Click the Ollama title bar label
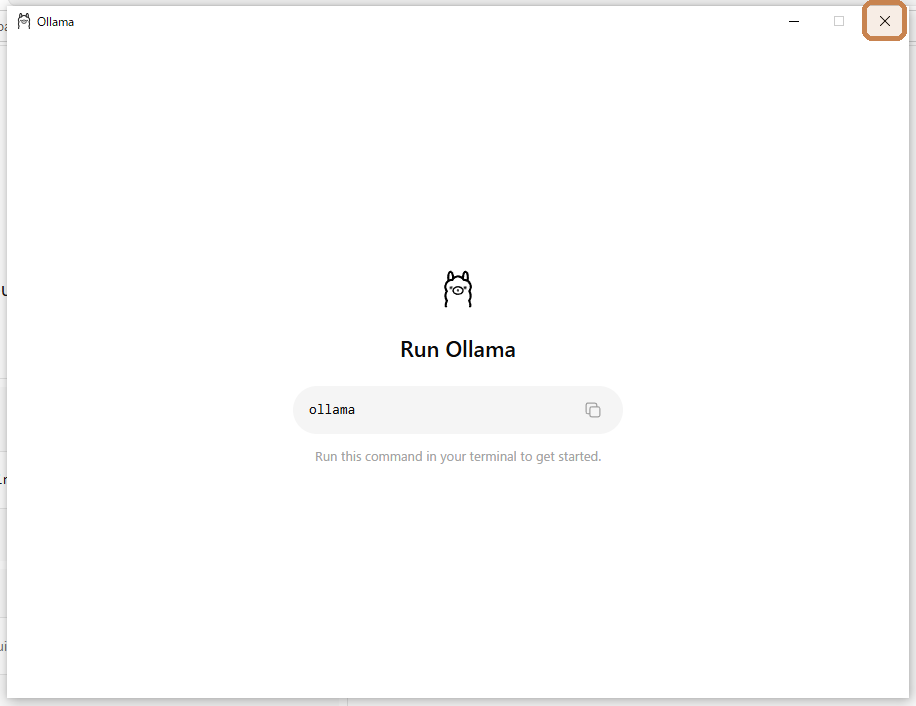The height and width of the screenshot is (706, 916). [x=55, y=22]
